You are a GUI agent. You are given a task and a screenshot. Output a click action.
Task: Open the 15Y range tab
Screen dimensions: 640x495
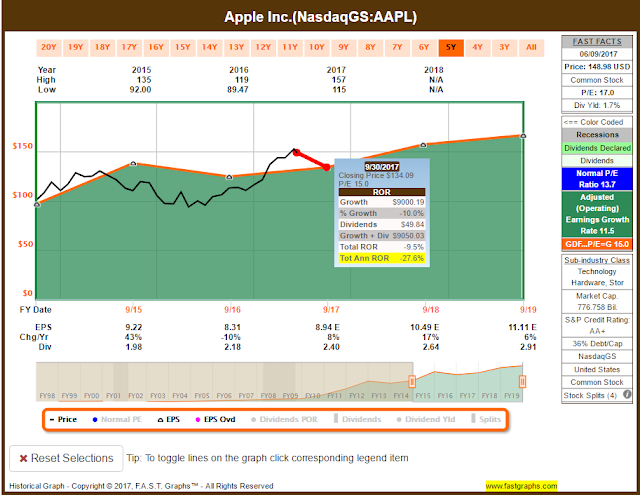coord(183,47)
